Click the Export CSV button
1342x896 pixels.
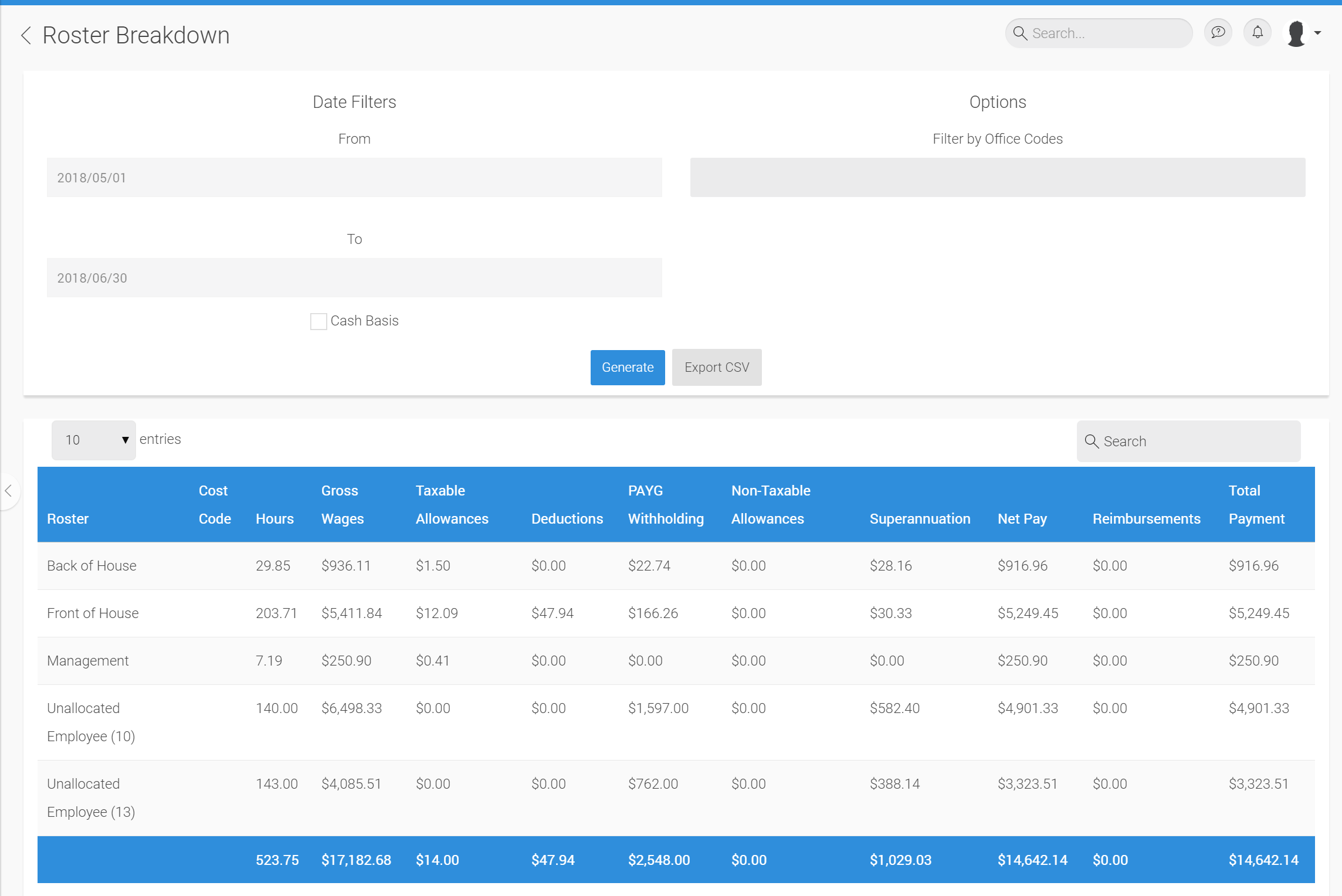(716, 367)
